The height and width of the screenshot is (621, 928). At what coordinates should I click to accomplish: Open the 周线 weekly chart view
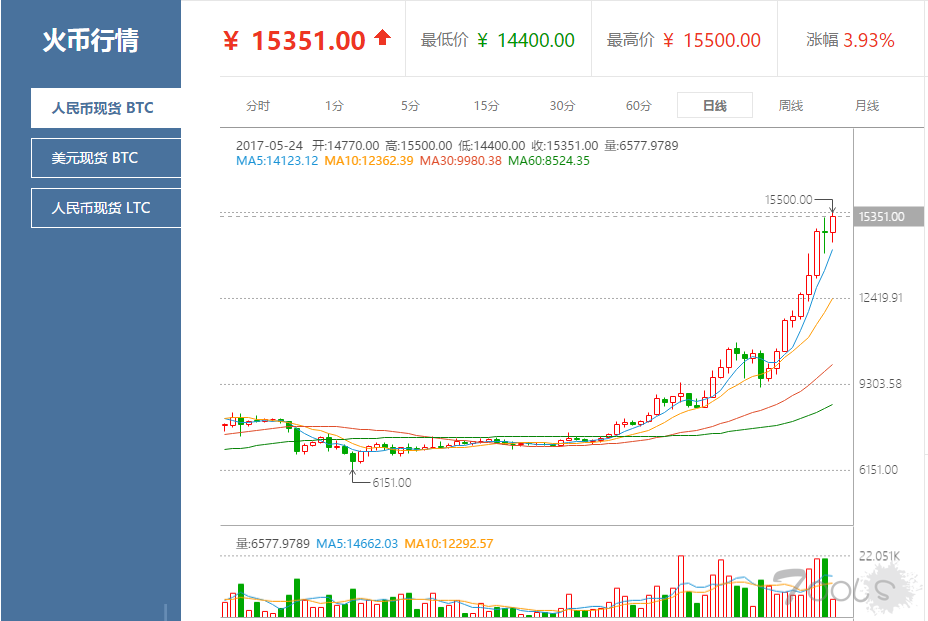tap(789, 104)
